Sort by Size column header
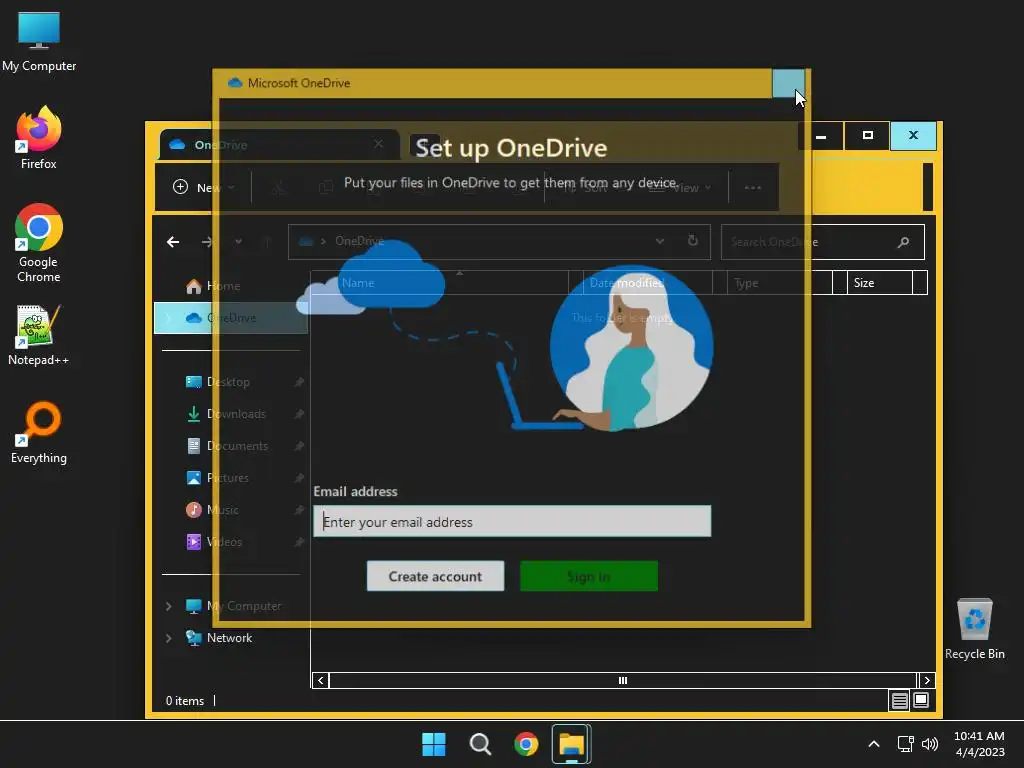 click(x=880, y=283)
